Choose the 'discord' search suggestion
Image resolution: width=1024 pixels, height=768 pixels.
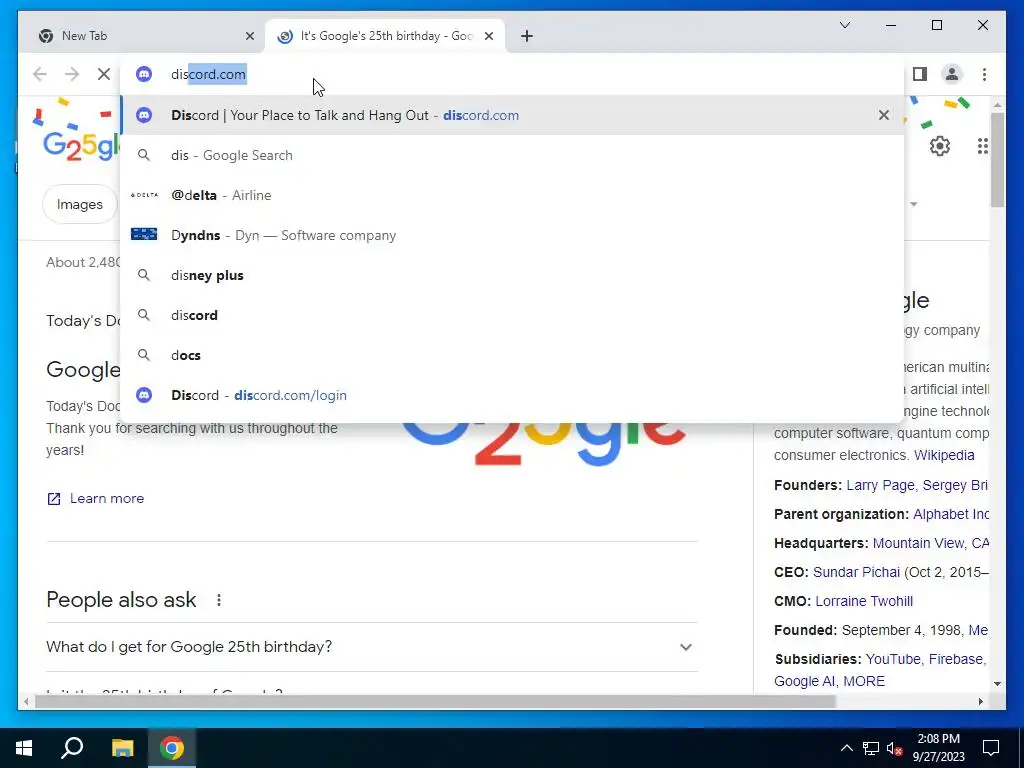pos(512,315)
